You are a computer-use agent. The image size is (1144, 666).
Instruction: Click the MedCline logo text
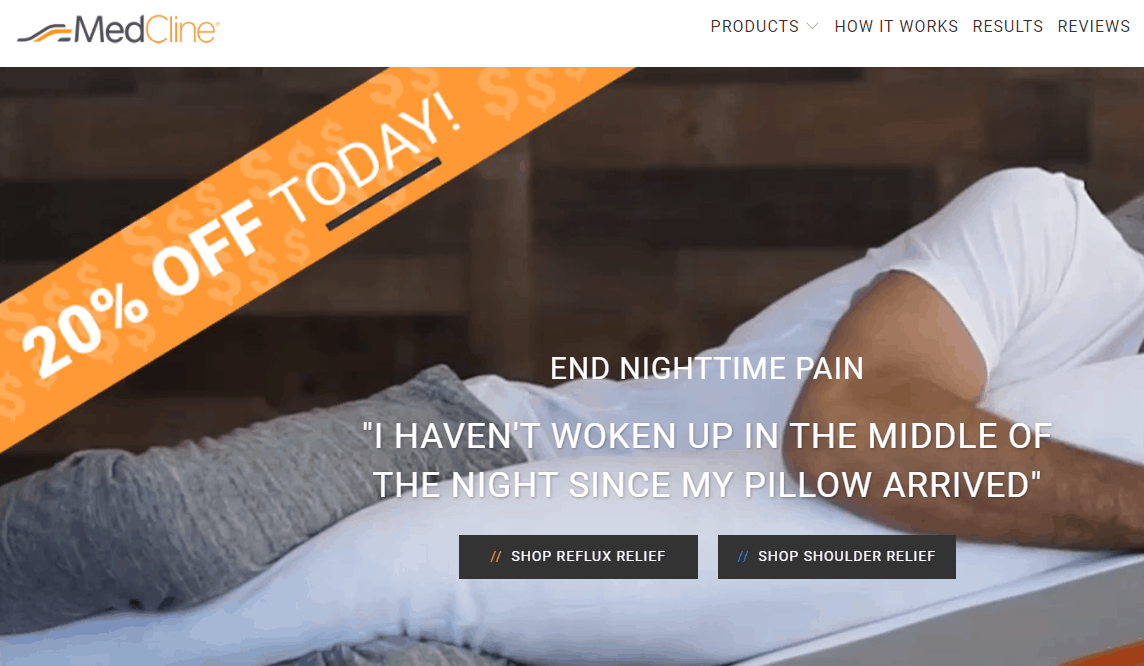click(x=147, y=30)
